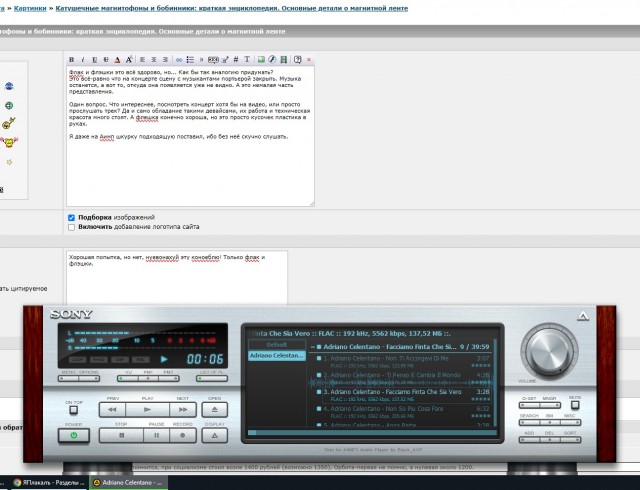Viewport: 640px width, 490px height.
Task: Click PLAY button on AIMP player
Action: click(147, 409)
